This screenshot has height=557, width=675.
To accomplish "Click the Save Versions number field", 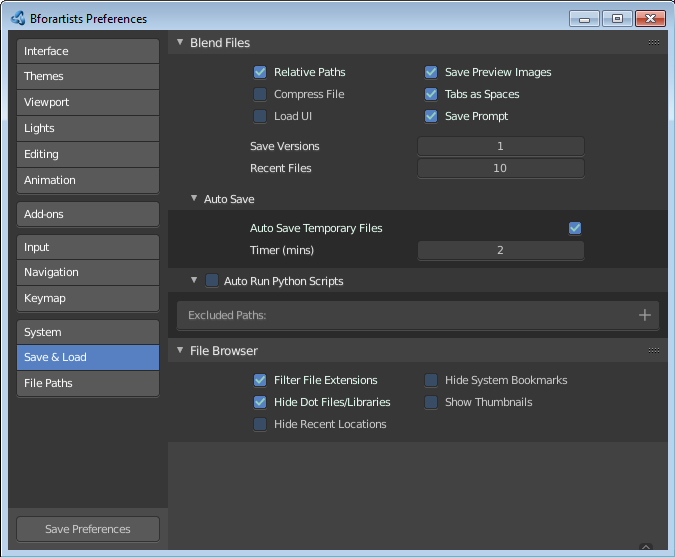I will [501, 146].
